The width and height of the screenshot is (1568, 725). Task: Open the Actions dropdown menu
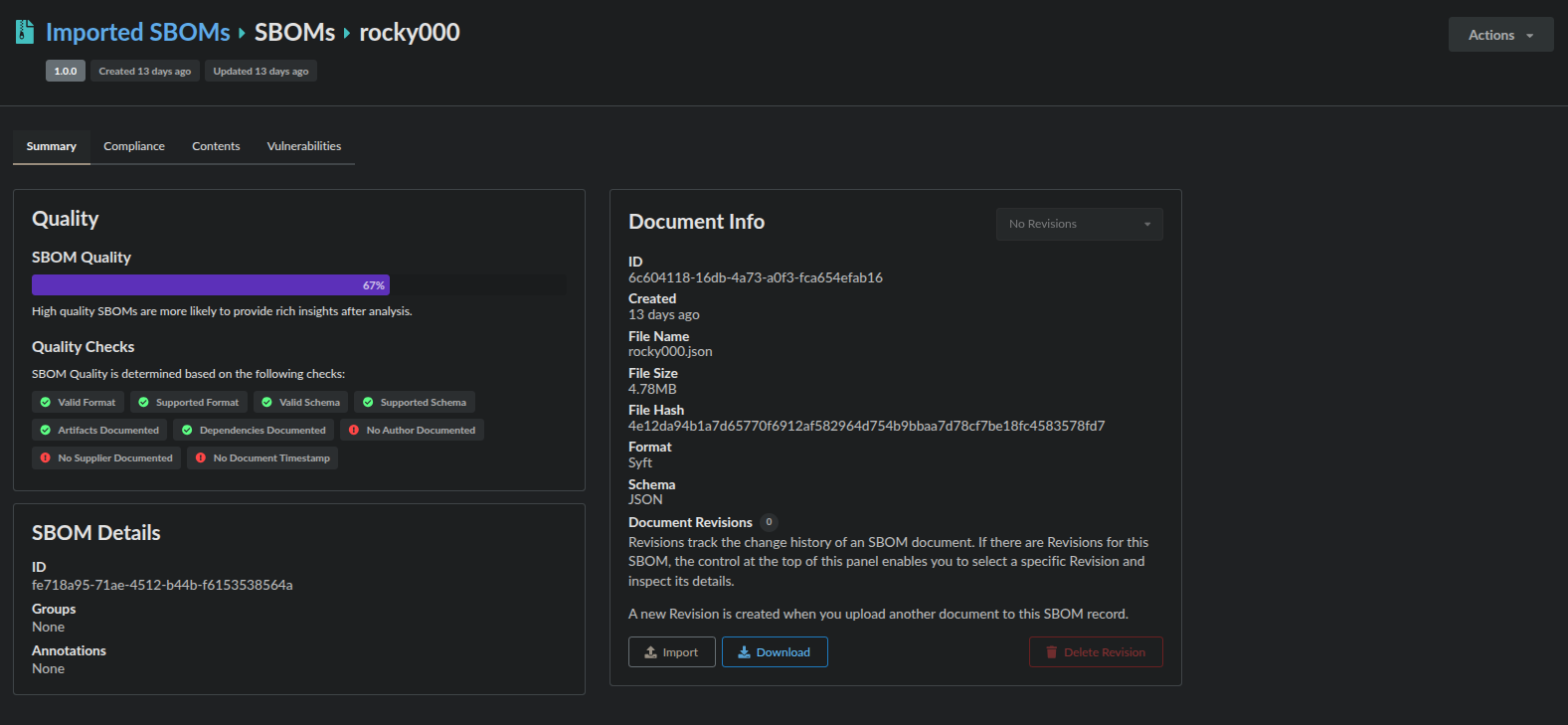pyautogui.click(x=1500, y=35)
